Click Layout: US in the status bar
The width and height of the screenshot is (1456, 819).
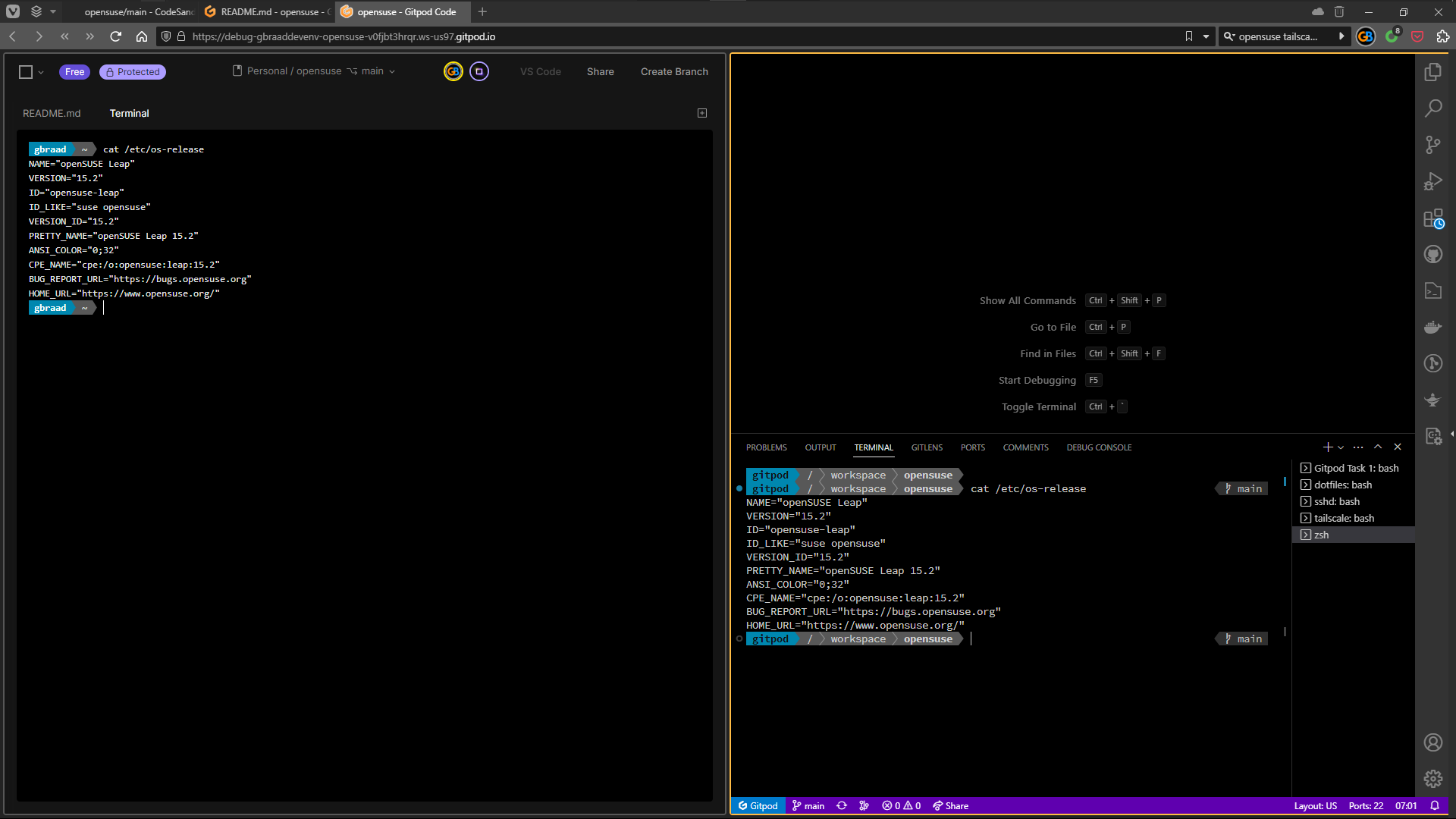(1315, 806)
